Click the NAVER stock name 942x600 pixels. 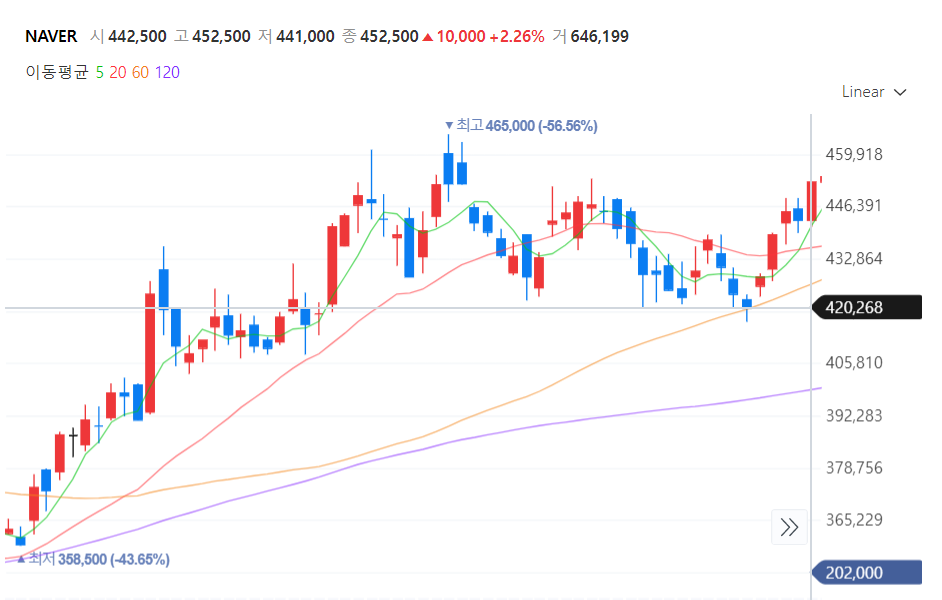point(51,37)
